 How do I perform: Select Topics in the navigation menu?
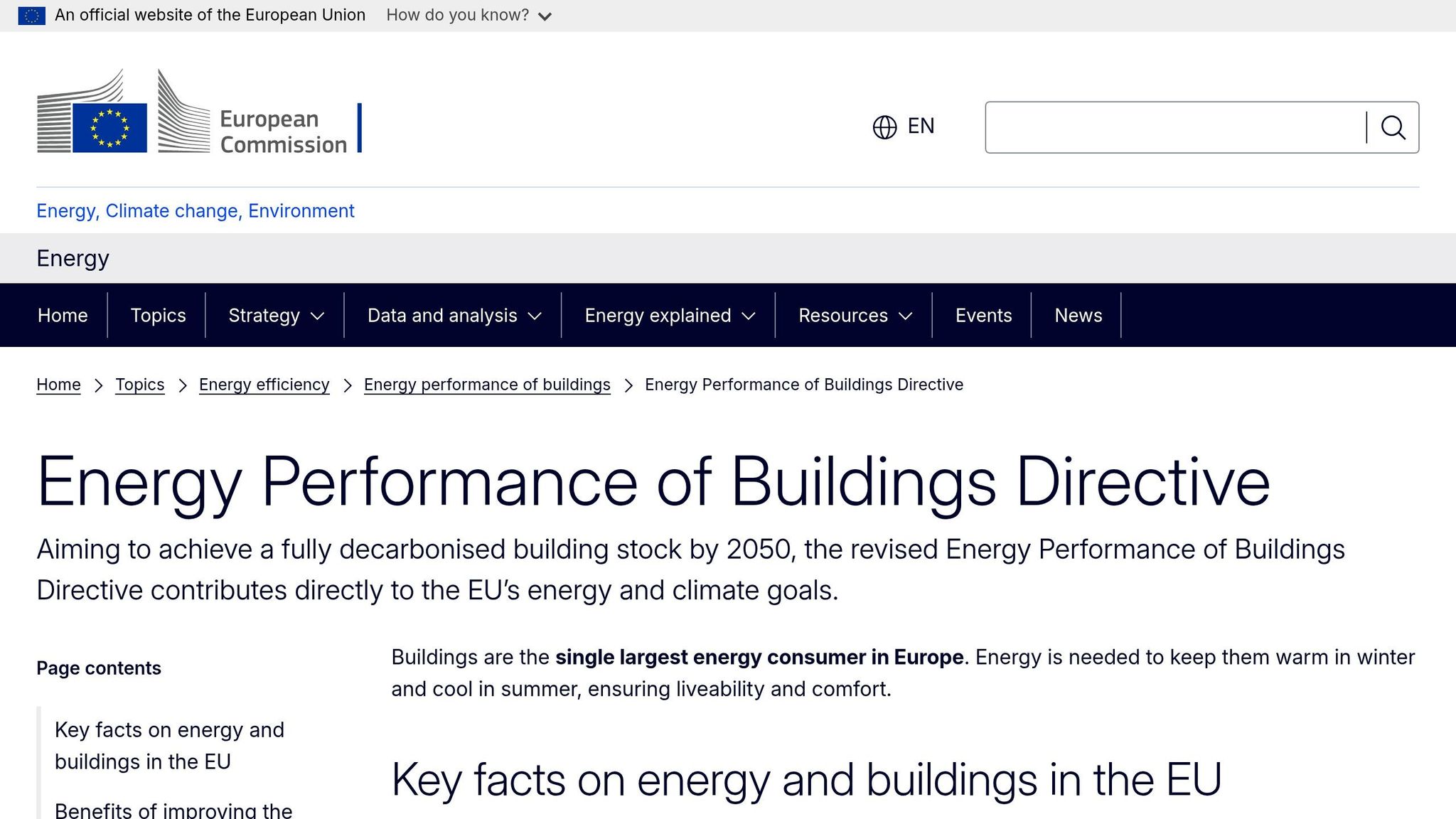pos(157,315)
